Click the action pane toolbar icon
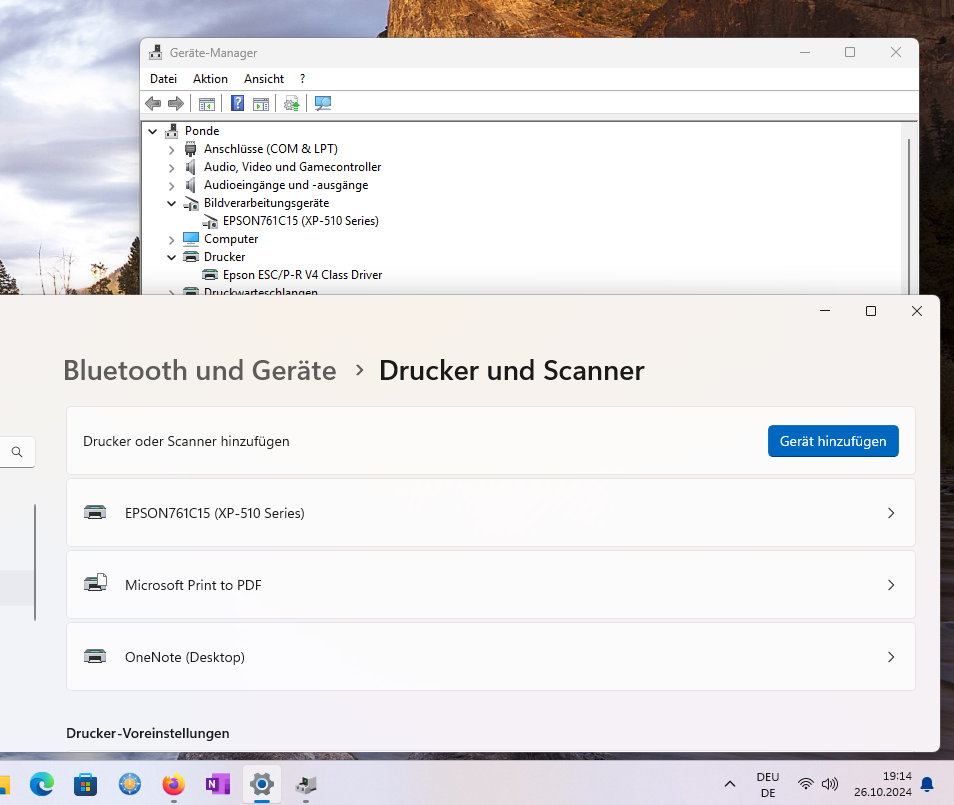The width and height of the screenshot is (954, 805). click(x=261, y=104)
